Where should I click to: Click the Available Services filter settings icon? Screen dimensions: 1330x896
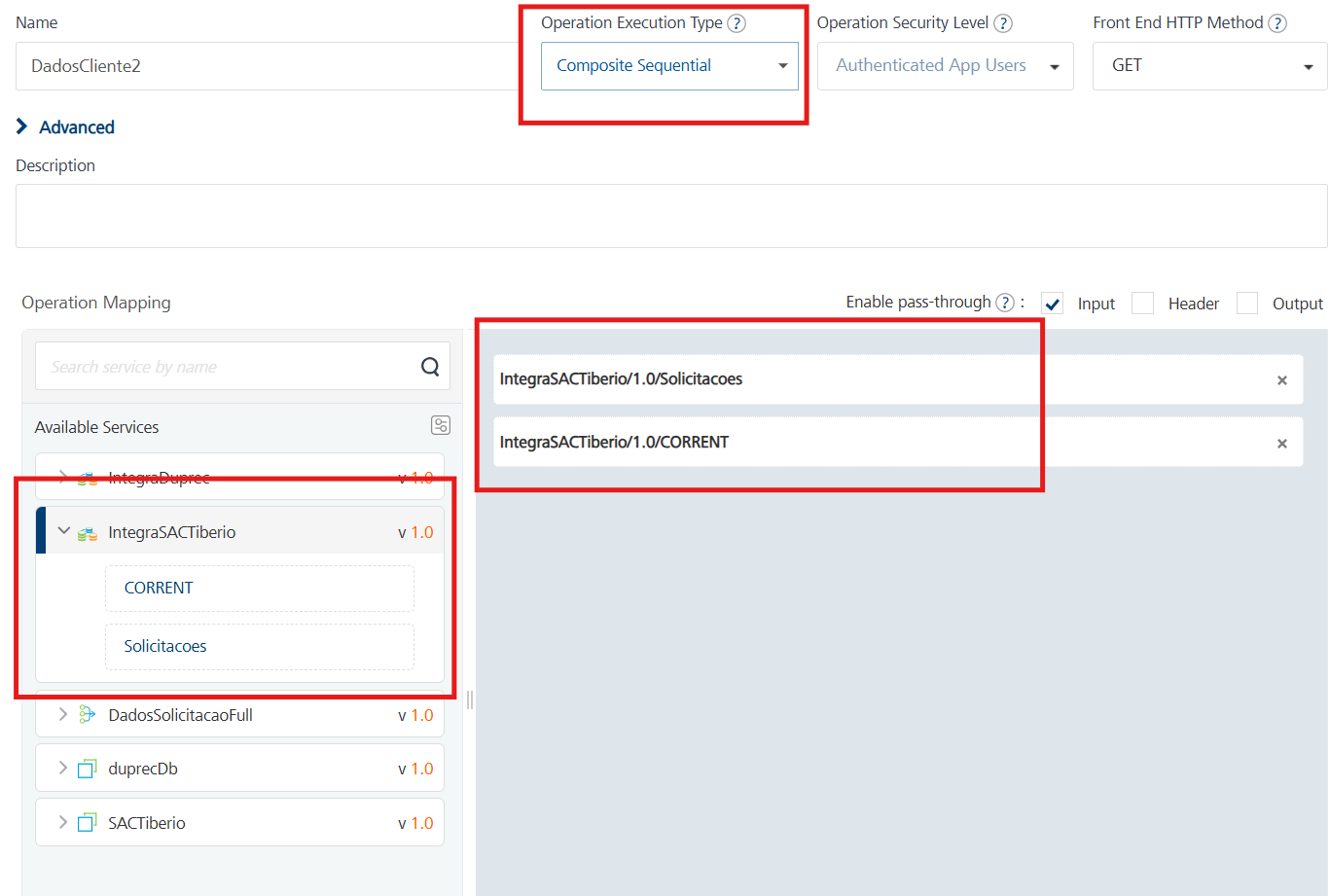coord(441,425)
